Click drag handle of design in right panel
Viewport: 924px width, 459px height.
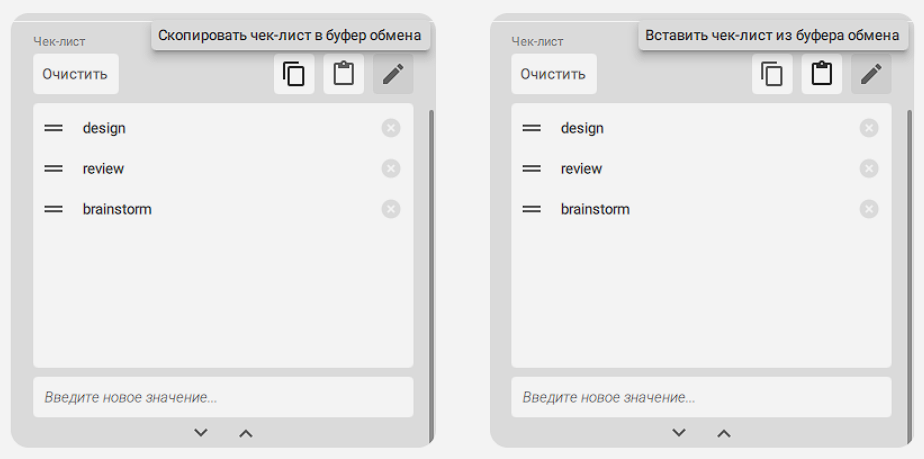pos(532,128)
